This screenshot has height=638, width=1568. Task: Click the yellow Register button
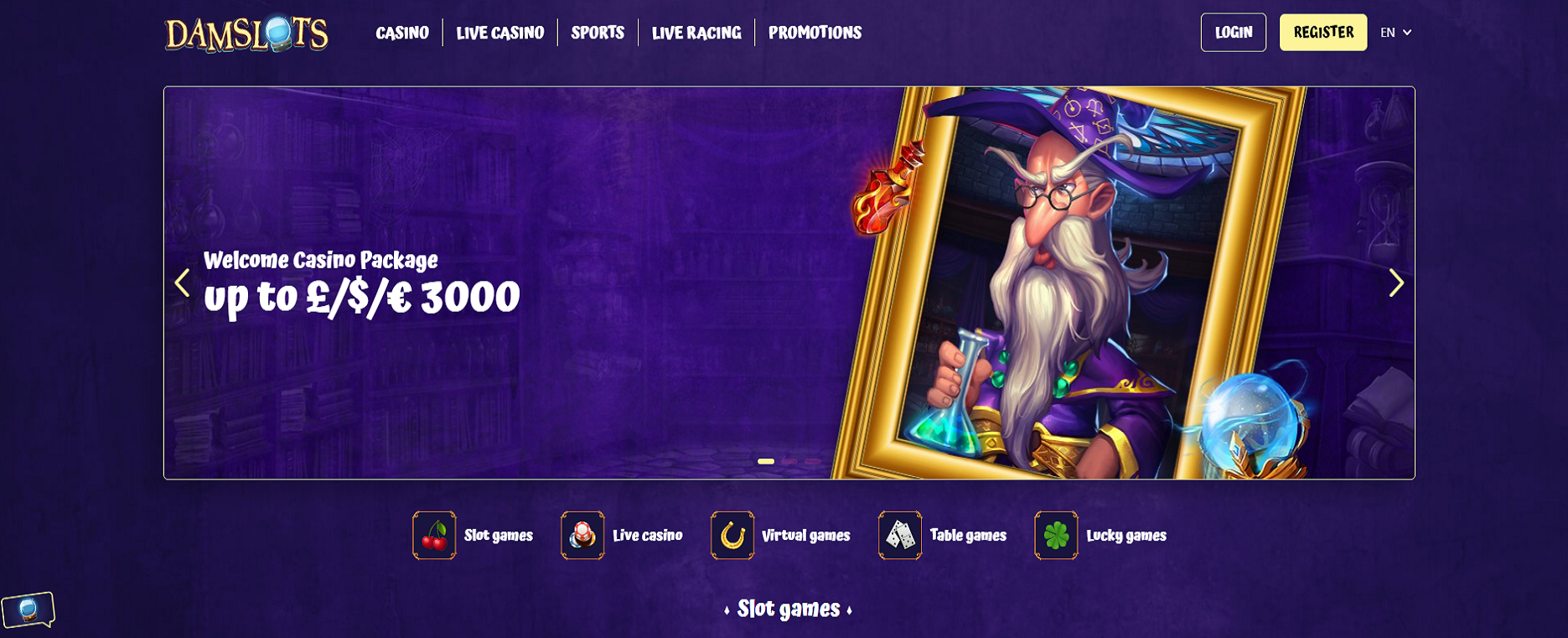(1323, 33)
